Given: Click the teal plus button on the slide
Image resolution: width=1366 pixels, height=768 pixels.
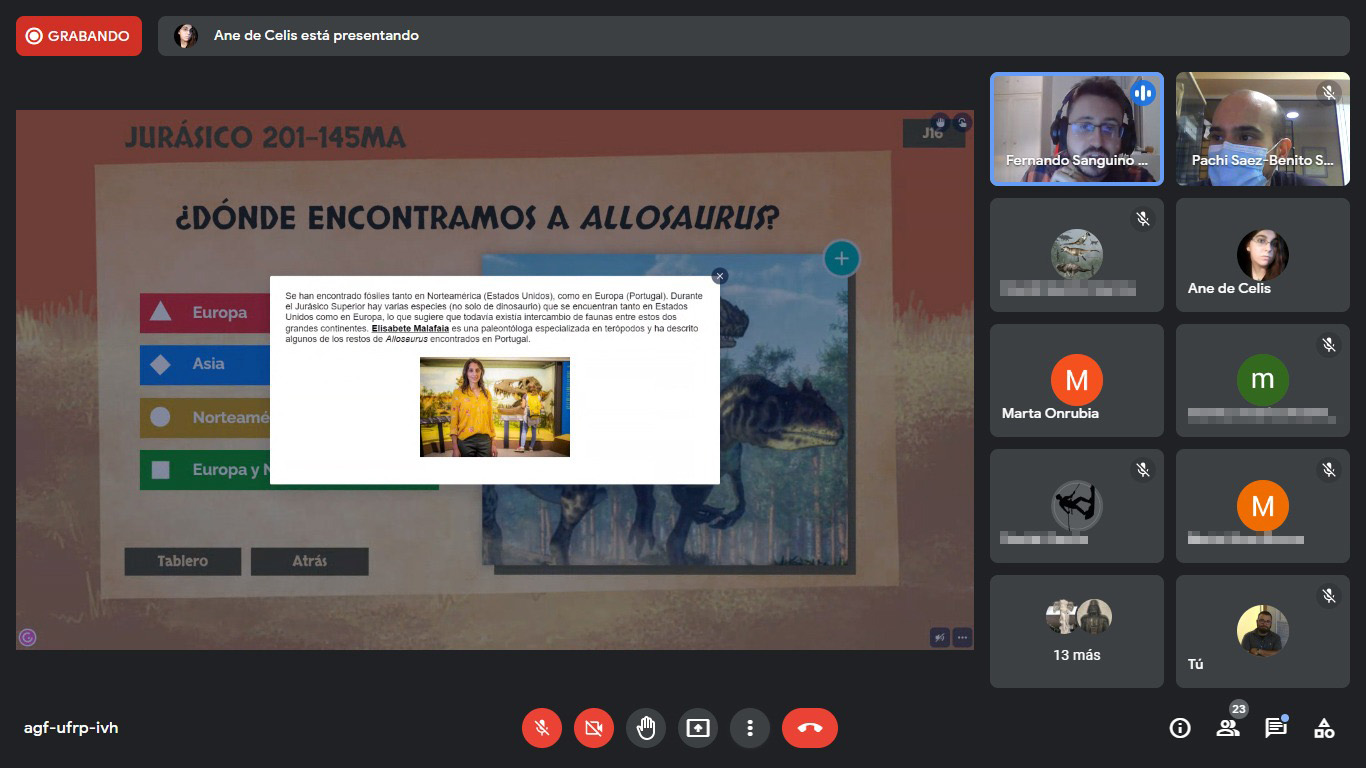Looking at the screenshot, I should 841,259.
